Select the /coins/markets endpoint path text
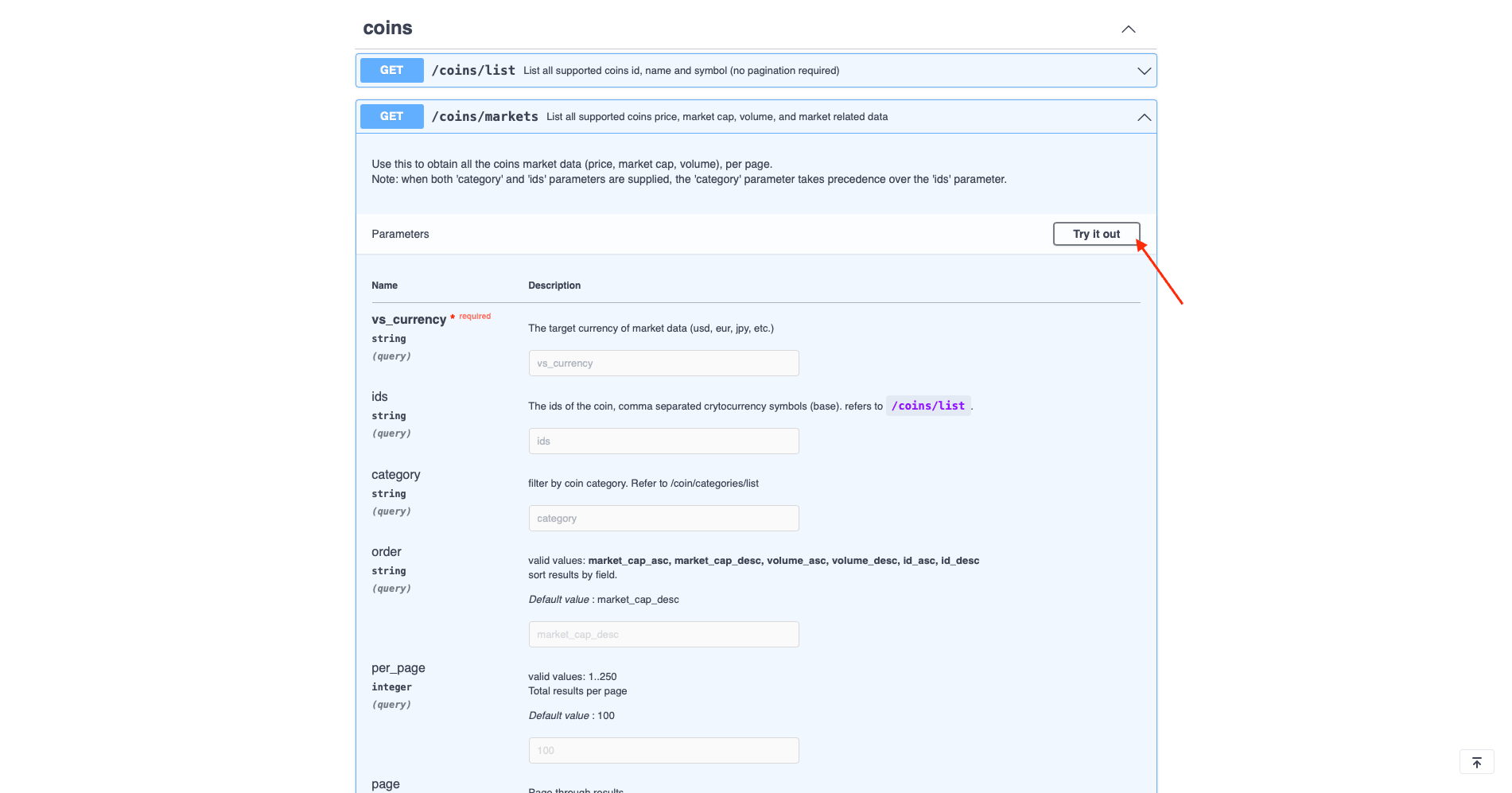Screen dimensions: 1512x793 point(484,116)
